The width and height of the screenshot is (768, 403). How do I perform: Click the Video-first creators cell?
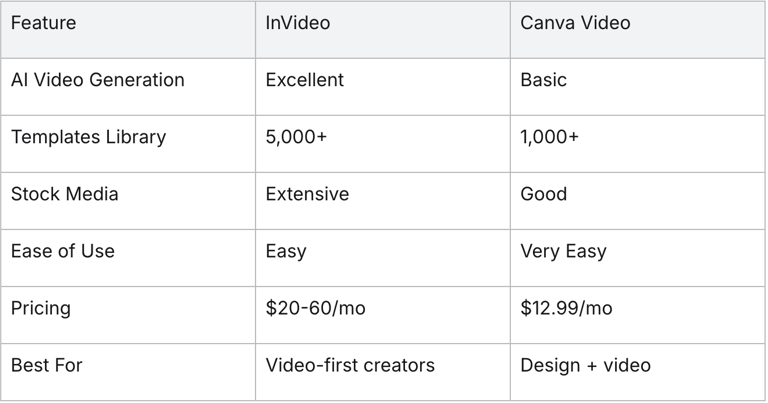(x=350, y=365)
